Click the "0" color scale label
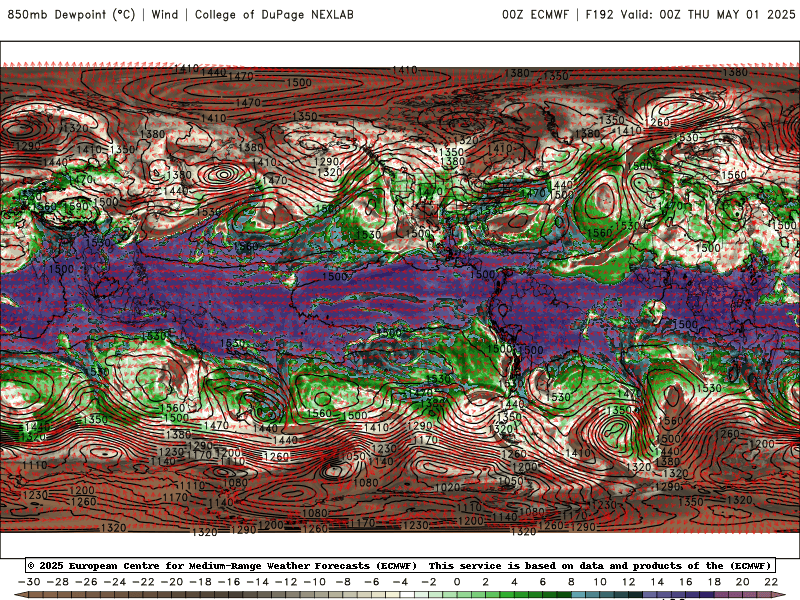Image resolution: width=800 pixels, height=600 pixels. tap(457, 582)
